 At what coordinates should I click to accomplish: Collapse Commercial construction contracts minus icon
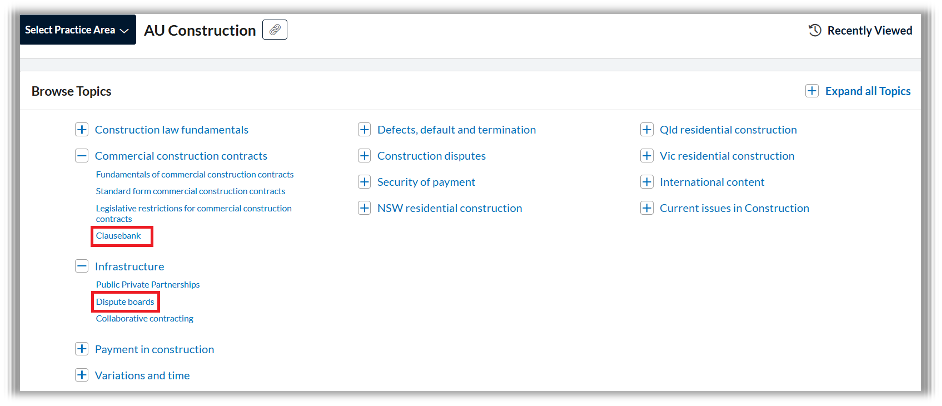point(82,156)
